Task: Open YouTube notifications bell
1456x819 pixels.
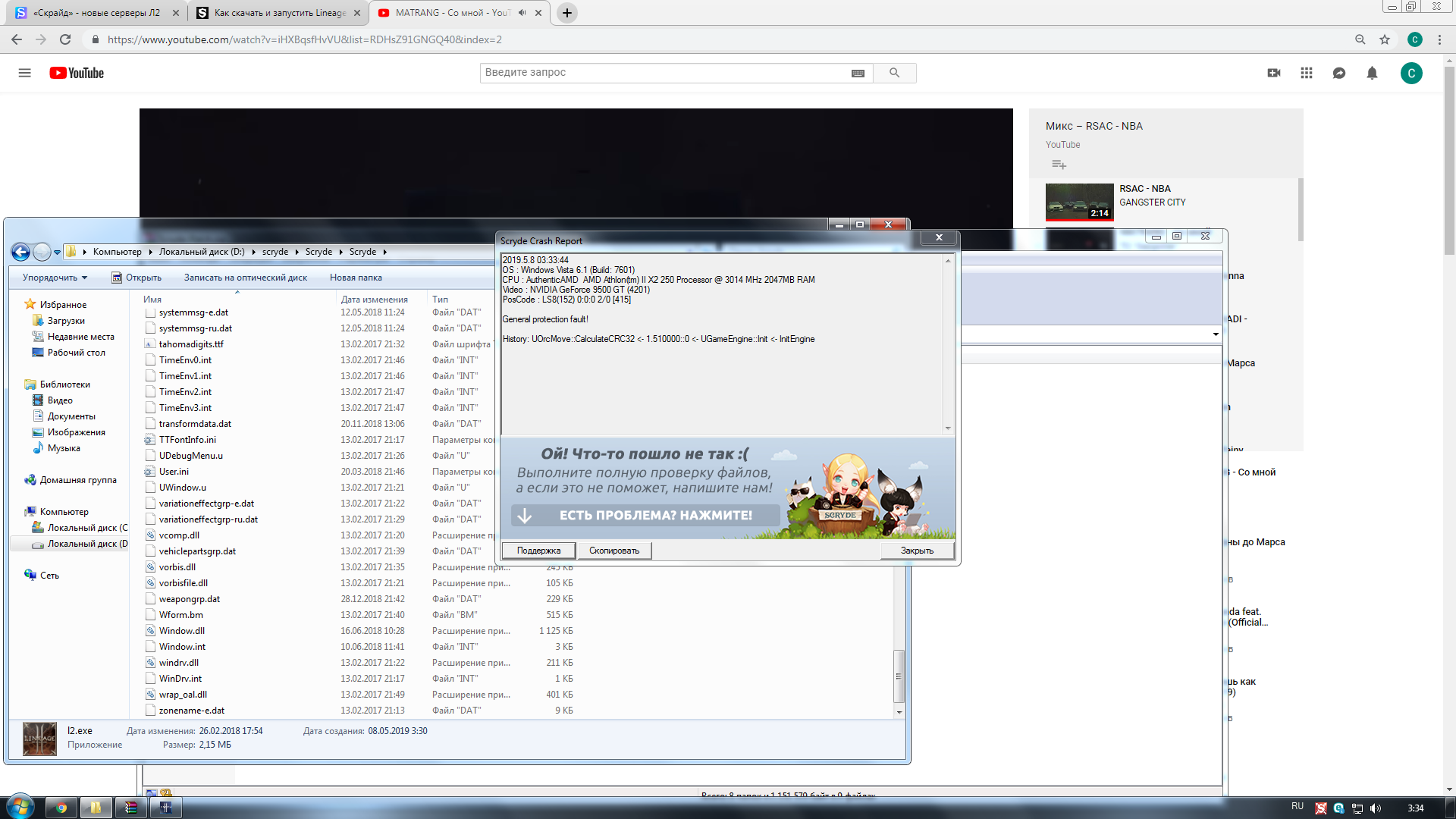Action: tap(1372, 73)
